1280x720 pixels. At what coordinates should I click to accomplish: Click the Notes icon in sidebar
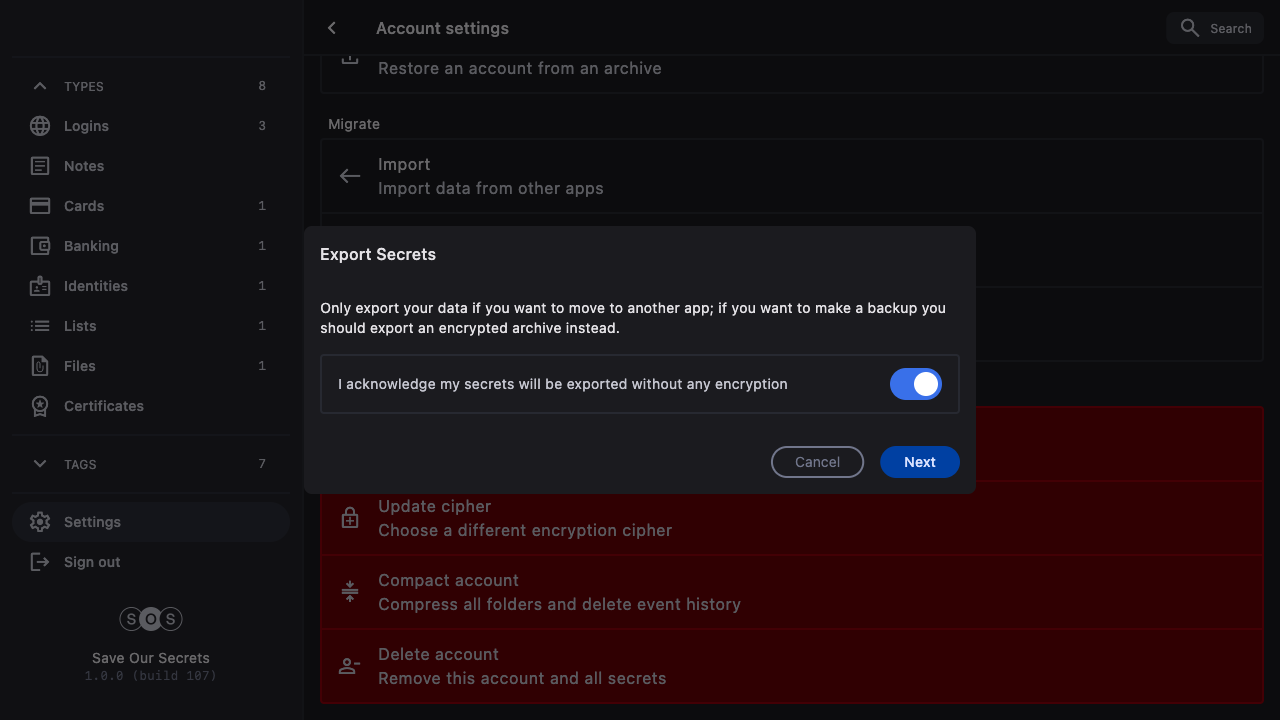(40, 166)
